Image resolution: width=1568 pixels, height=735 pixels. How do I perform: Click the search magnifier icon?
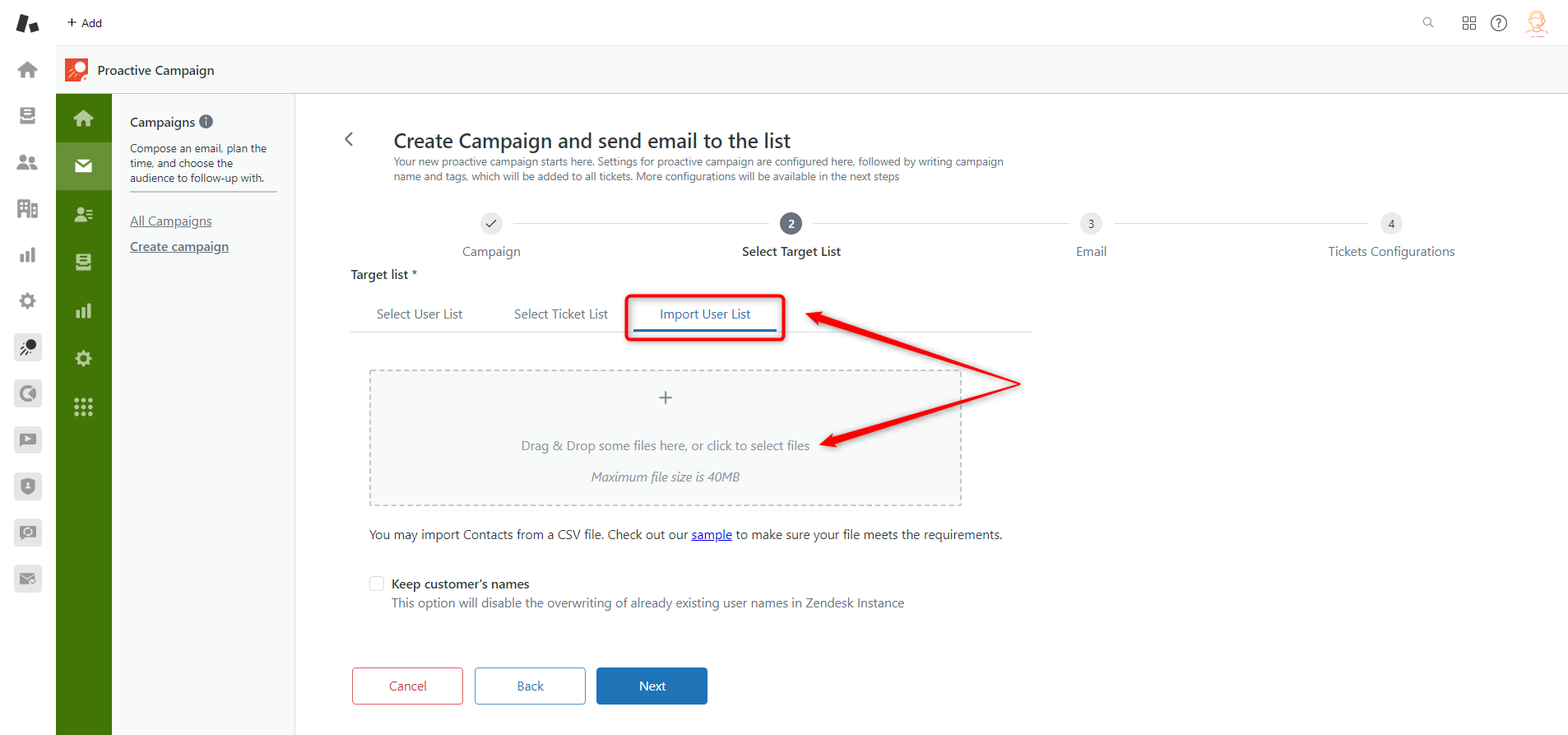point(1428,23)
